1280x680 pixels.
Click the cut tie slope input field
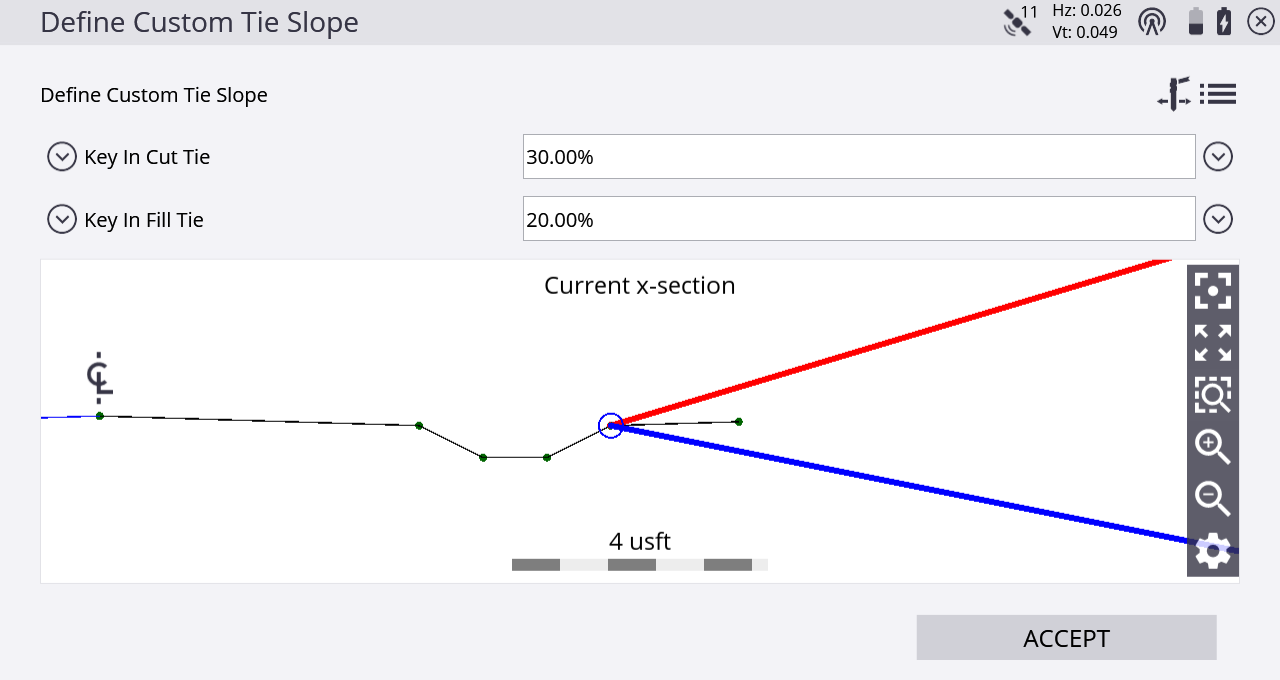859,157
